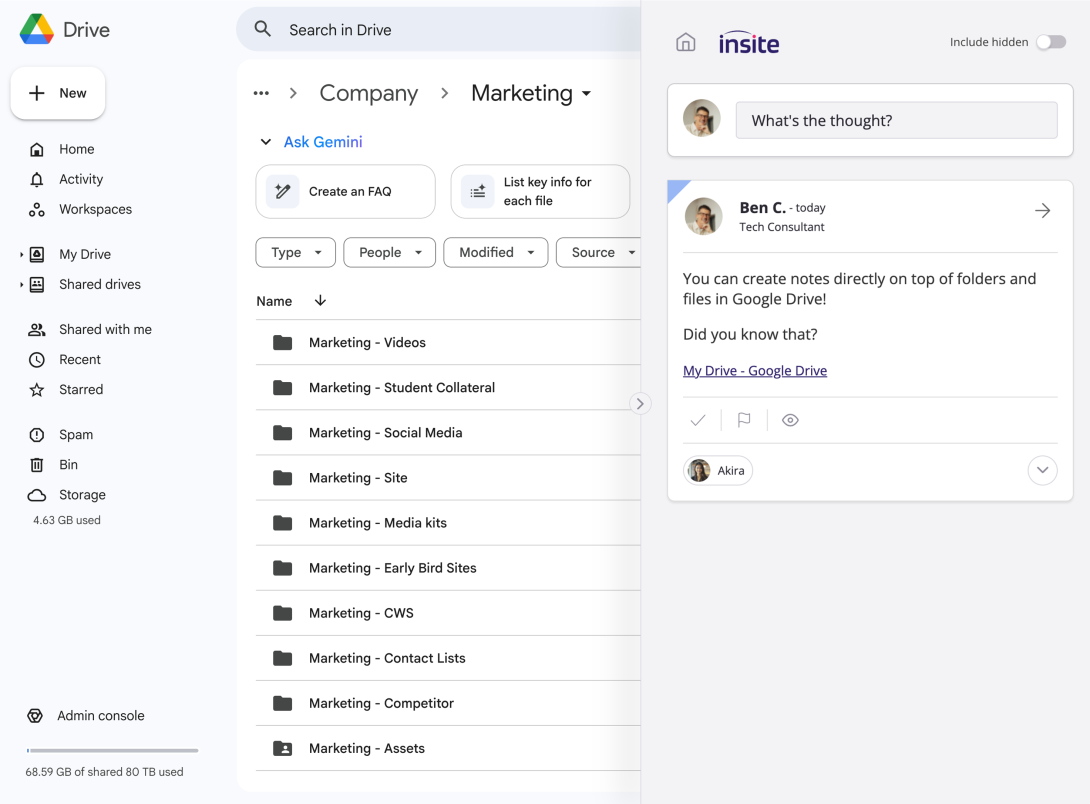Flag the note from Ben C.
This screenshot has height=804, width=1090.
pos(743,420)
